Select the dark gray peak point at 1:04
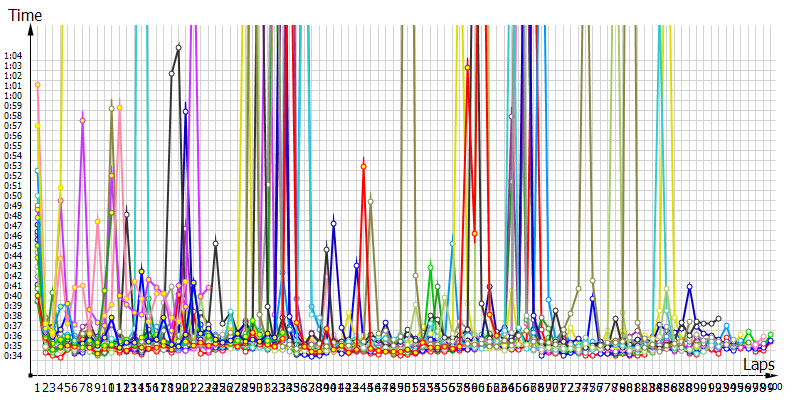 tap(178, 47)
